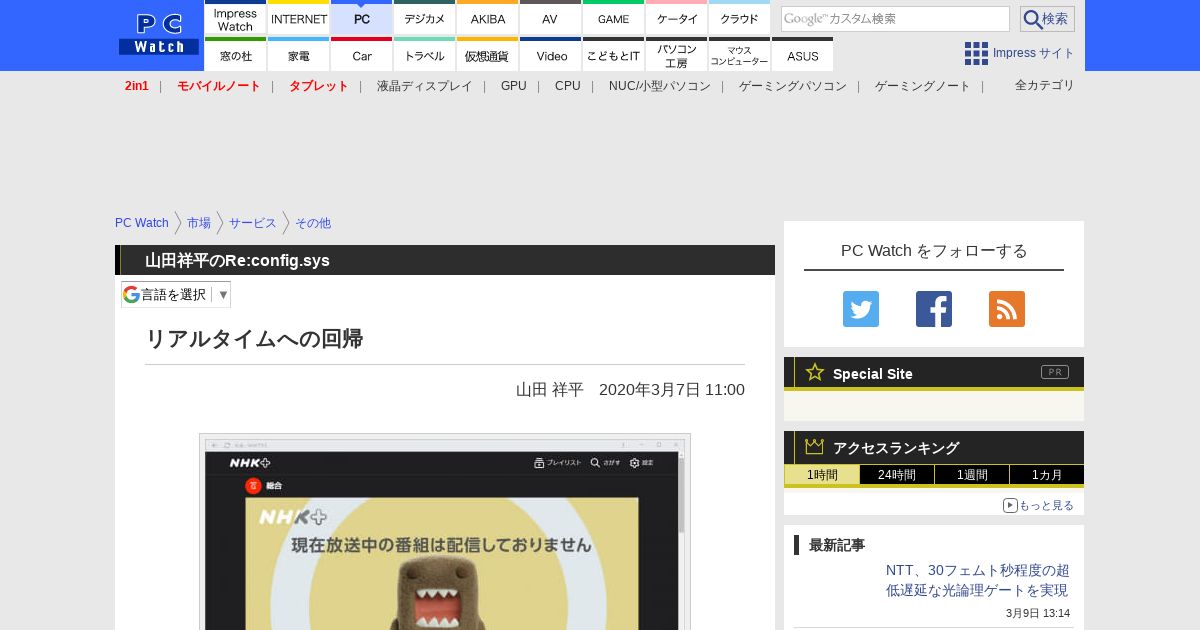Open the クラウド nav tab
This screenshot has height=630, width=1200.
click(740, 18)
